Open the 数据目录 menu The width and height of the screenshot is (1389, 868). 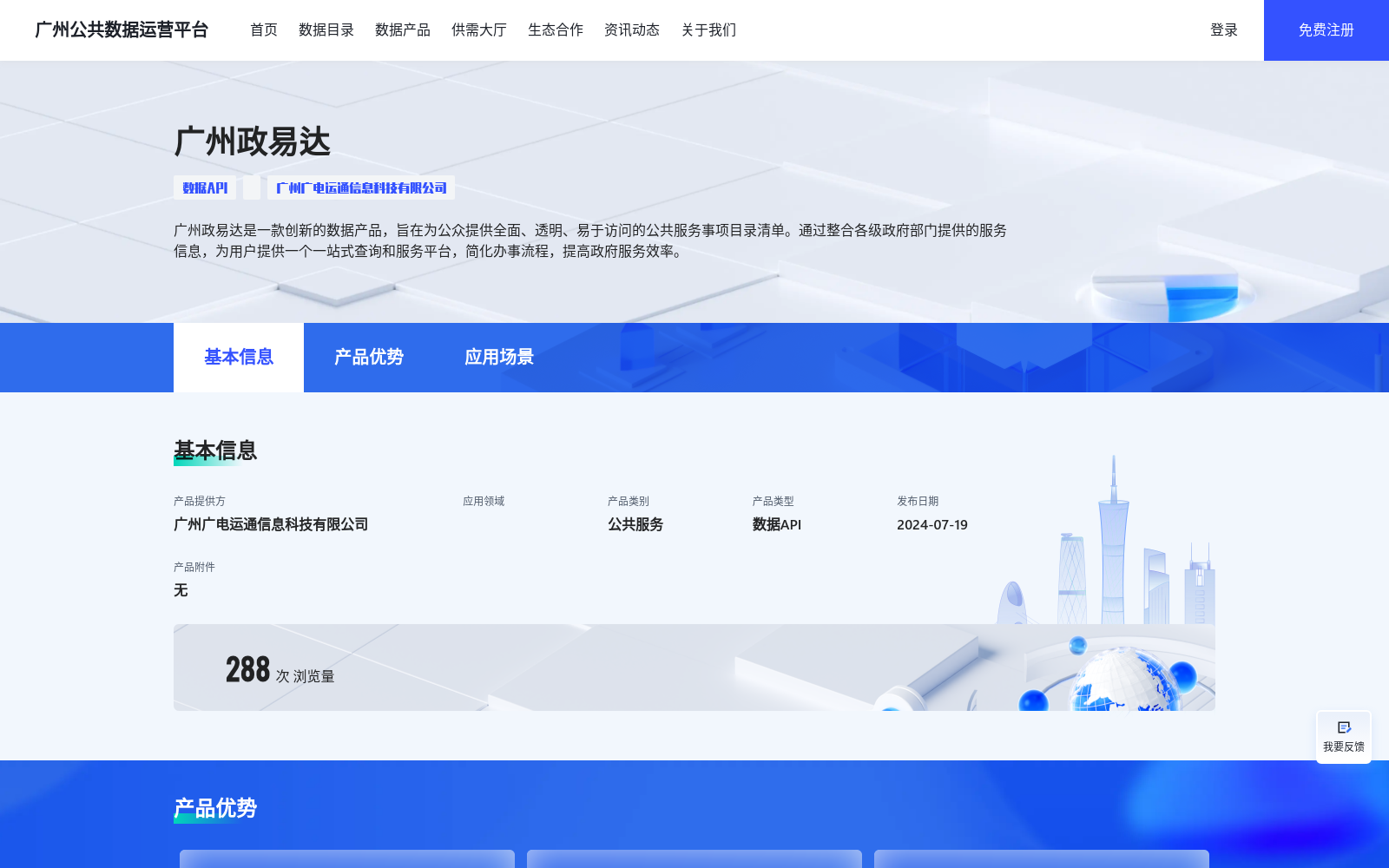pos(326,30)
